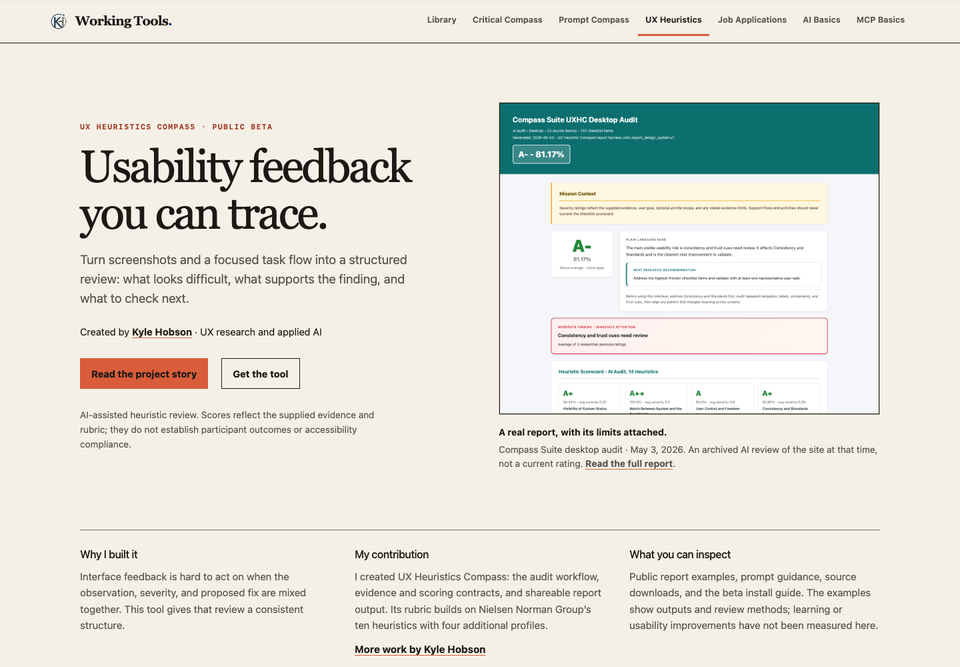
Task: Click the What you can inspect heading
Action: pyautogui.click(x=680, y=554)
